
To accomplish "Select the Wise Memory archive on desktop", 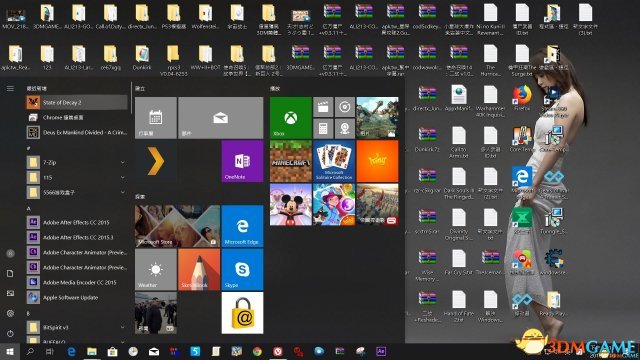I will 427,265.
